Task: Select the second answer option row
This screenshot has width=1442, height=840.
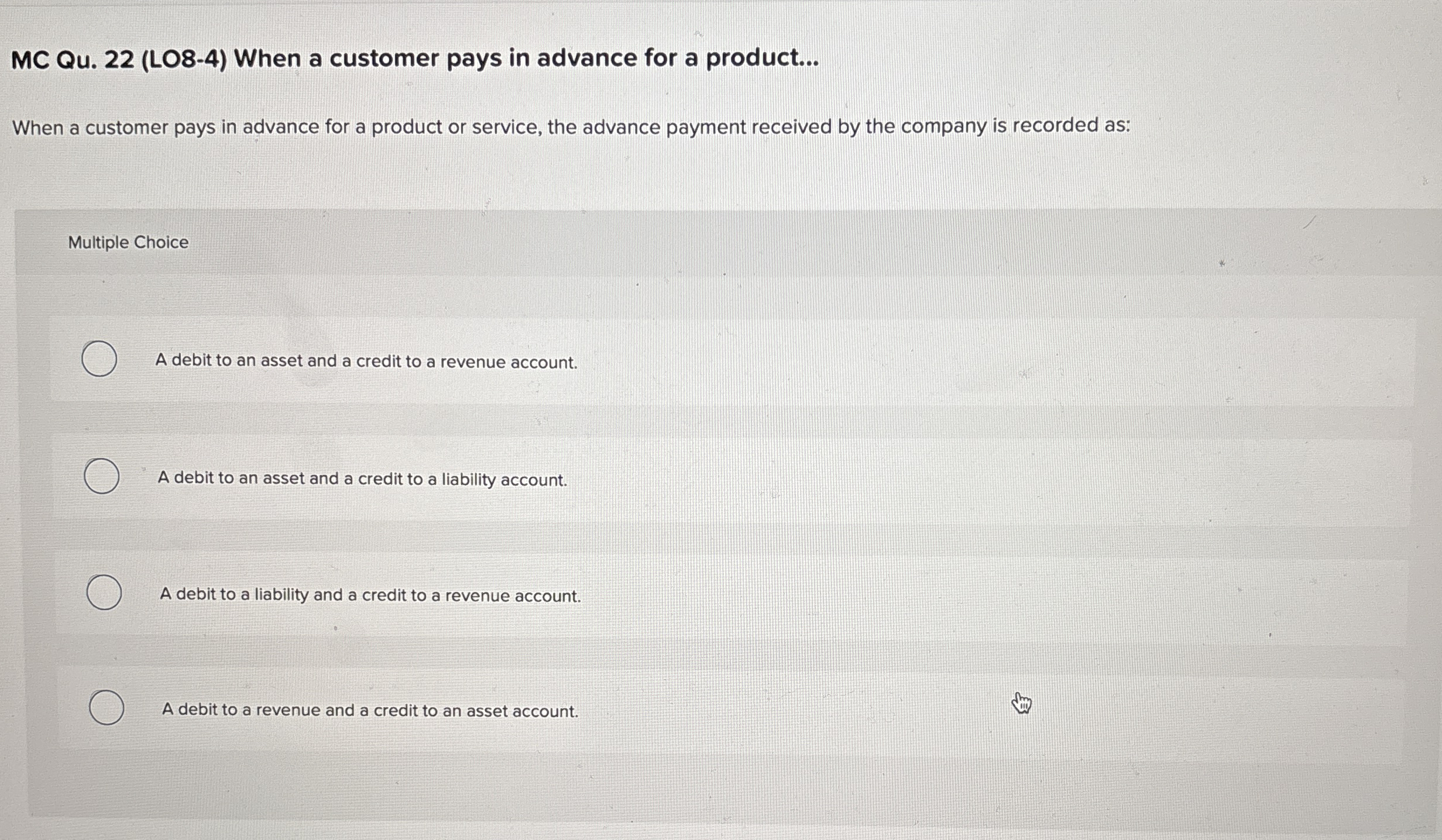Action: (362, 478)
